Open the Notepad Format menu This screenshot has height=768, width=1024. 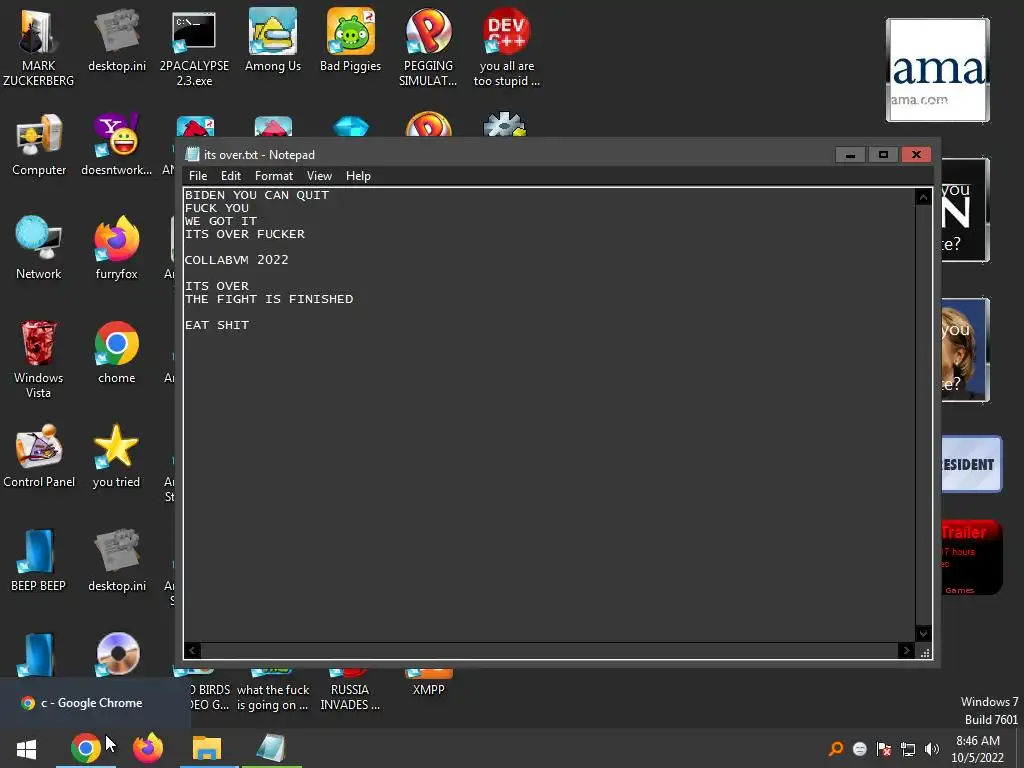[274, 176]
